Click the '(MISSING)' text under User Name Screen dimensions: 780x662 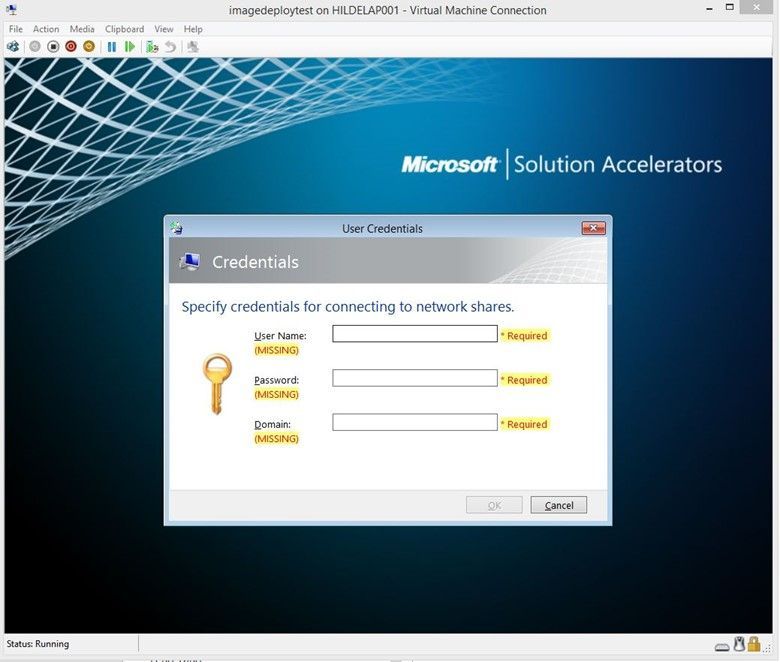[x=277, y=350]
